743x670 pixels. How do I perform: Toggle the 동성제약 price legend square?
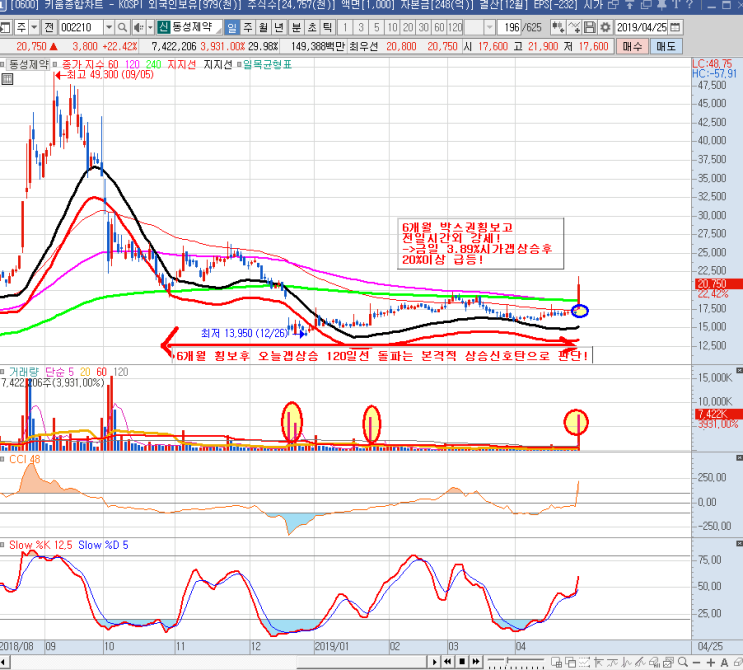[2, 64]
